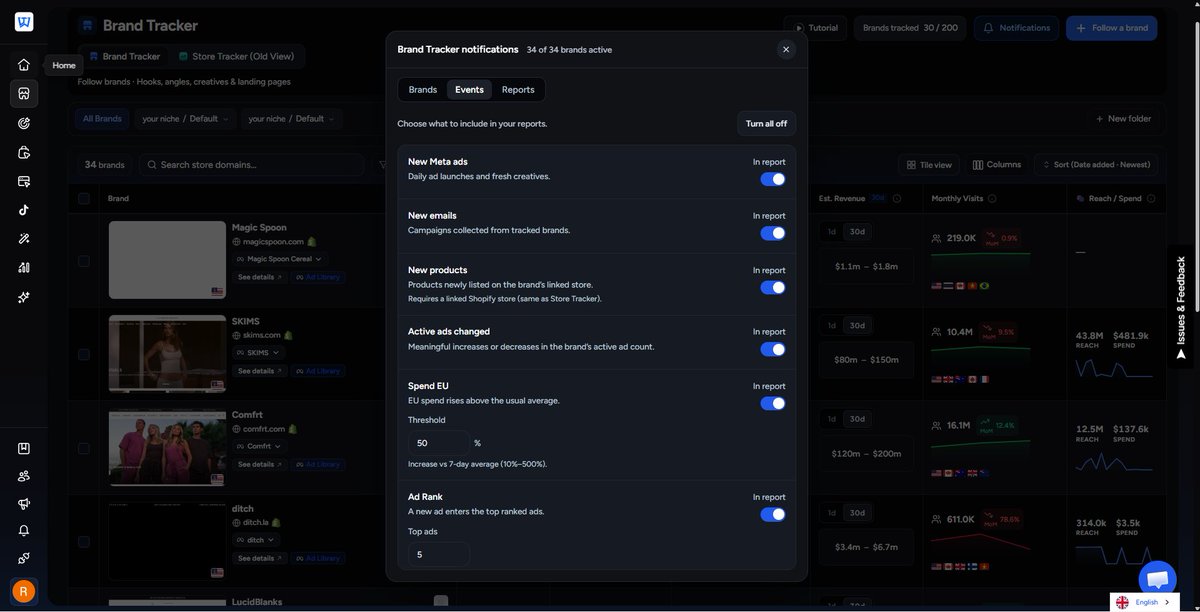Viewport: 1200px width, 612px height.
Task: Open the Notifications button in header
Action: point(1017,28)
